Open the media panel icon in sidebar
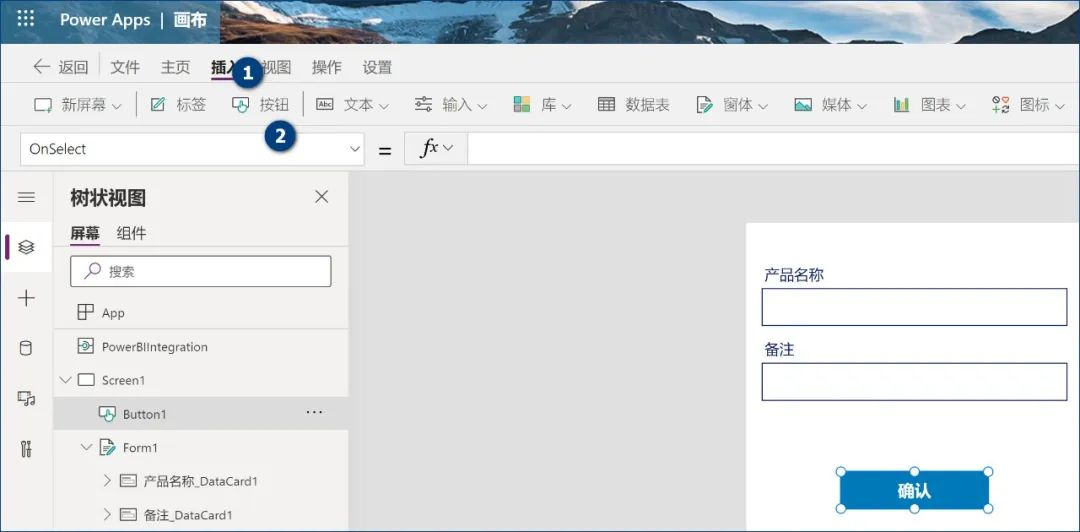 tap(26, 398)
